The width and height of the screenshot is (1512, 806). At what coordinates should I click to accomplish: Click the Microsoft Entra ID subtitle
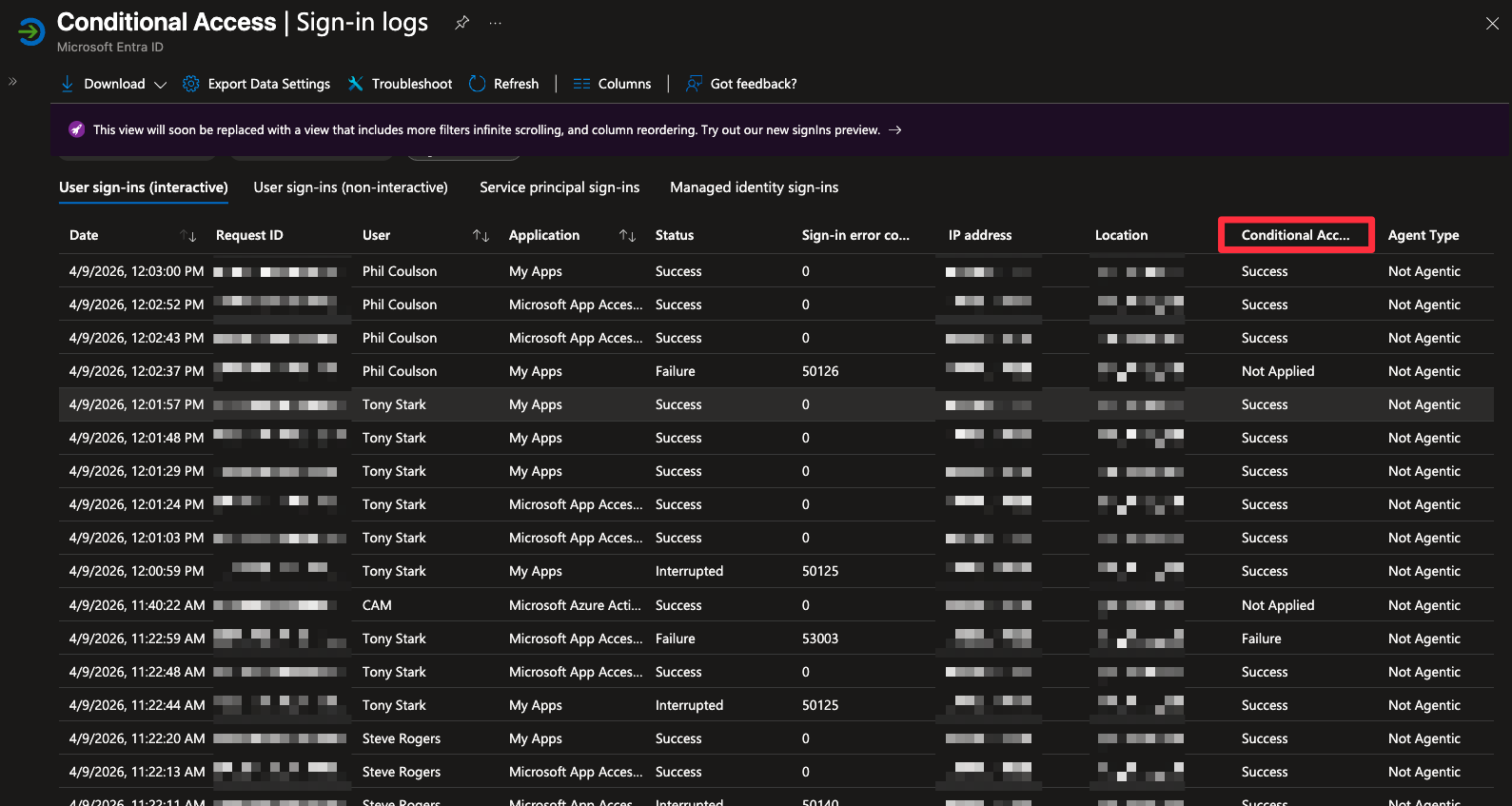(x=109, y=48)
